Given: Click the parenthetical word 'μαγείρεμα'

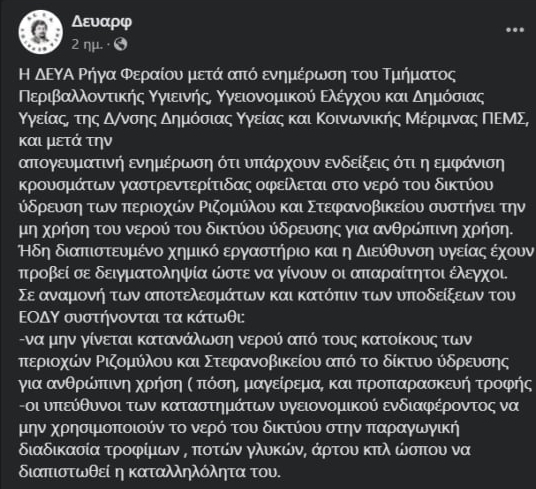Looking at the screenshot, I should [x=283, y=385].
